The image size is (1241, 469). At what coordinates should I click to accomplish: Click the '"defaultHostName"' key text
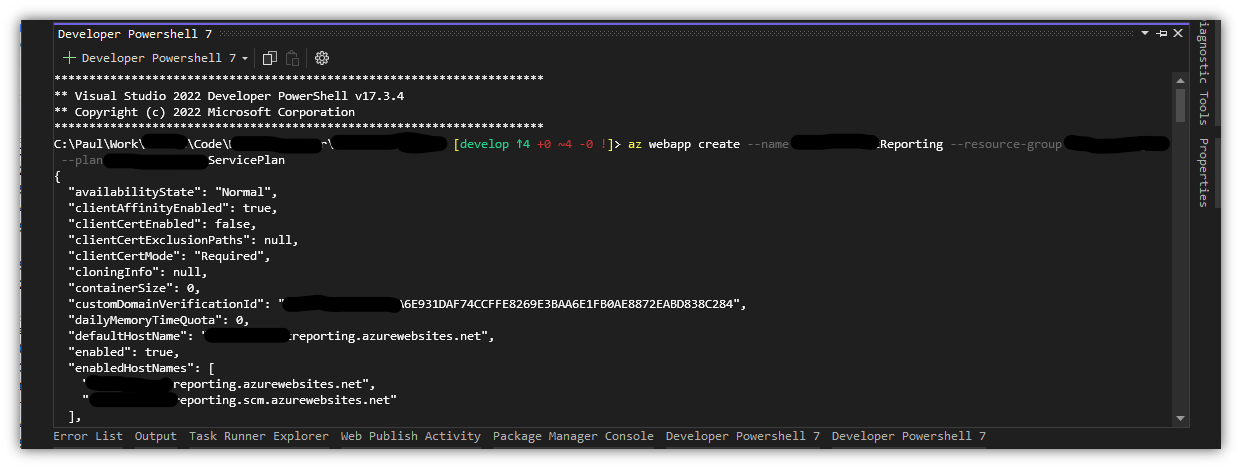coord(130,336)
